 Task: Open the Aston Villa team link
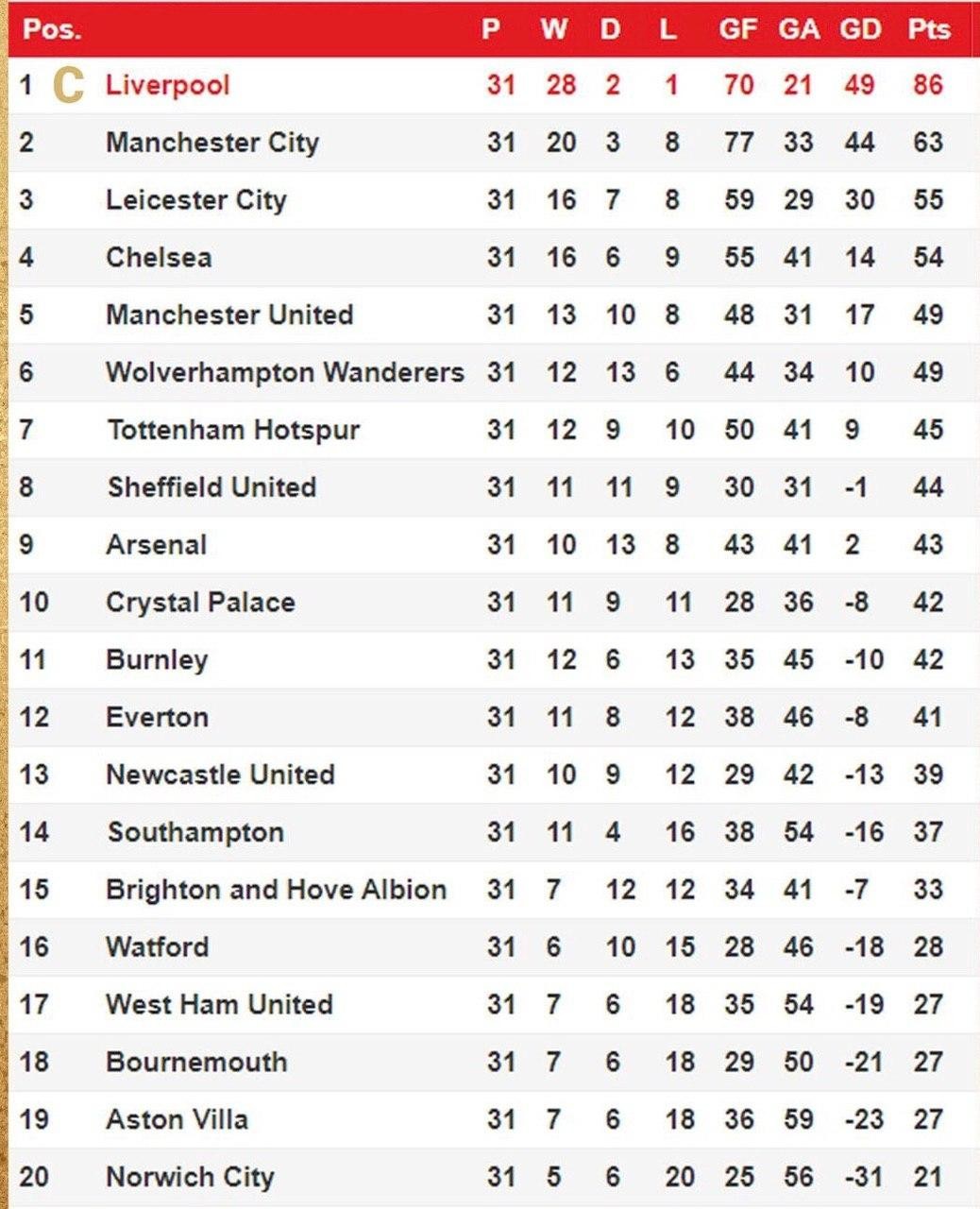point(177,1119)
